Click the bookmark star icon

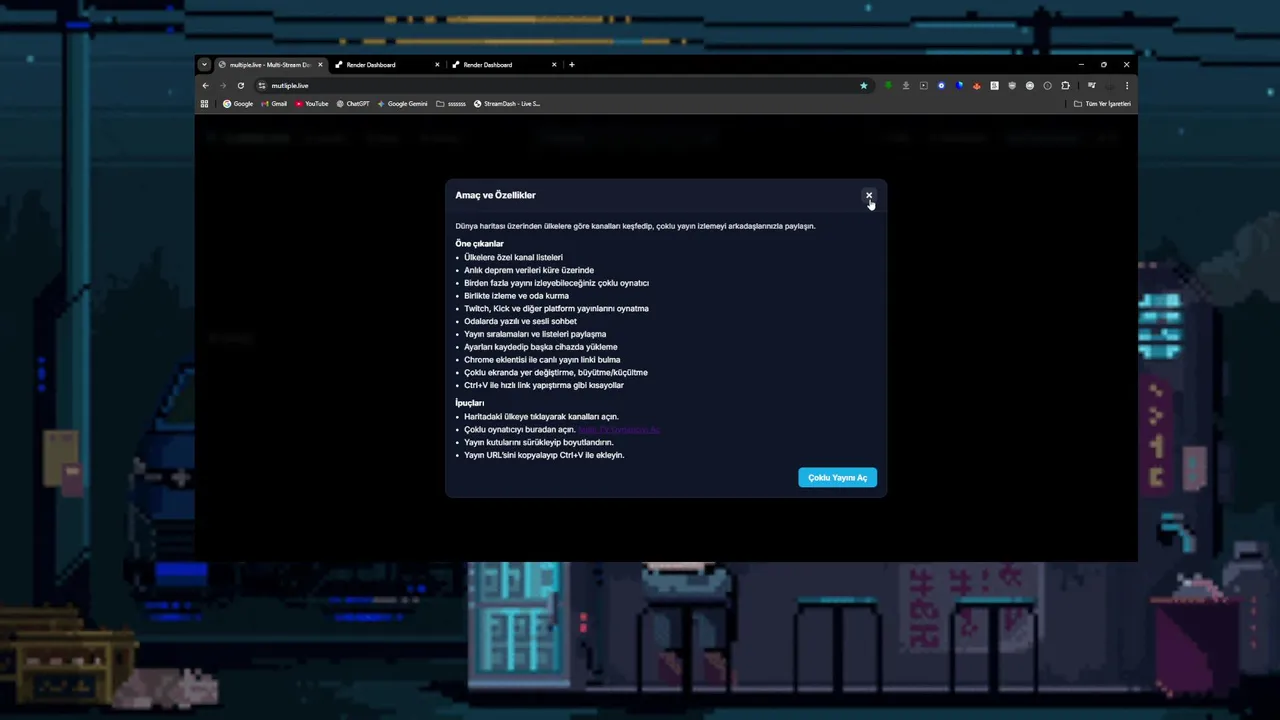tap(864, 86)
